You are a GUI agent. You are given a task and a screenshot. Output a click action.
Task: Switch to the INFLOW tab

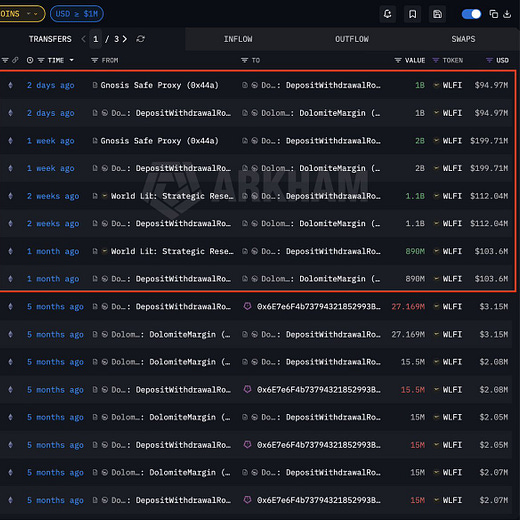(x=238, y=39)
